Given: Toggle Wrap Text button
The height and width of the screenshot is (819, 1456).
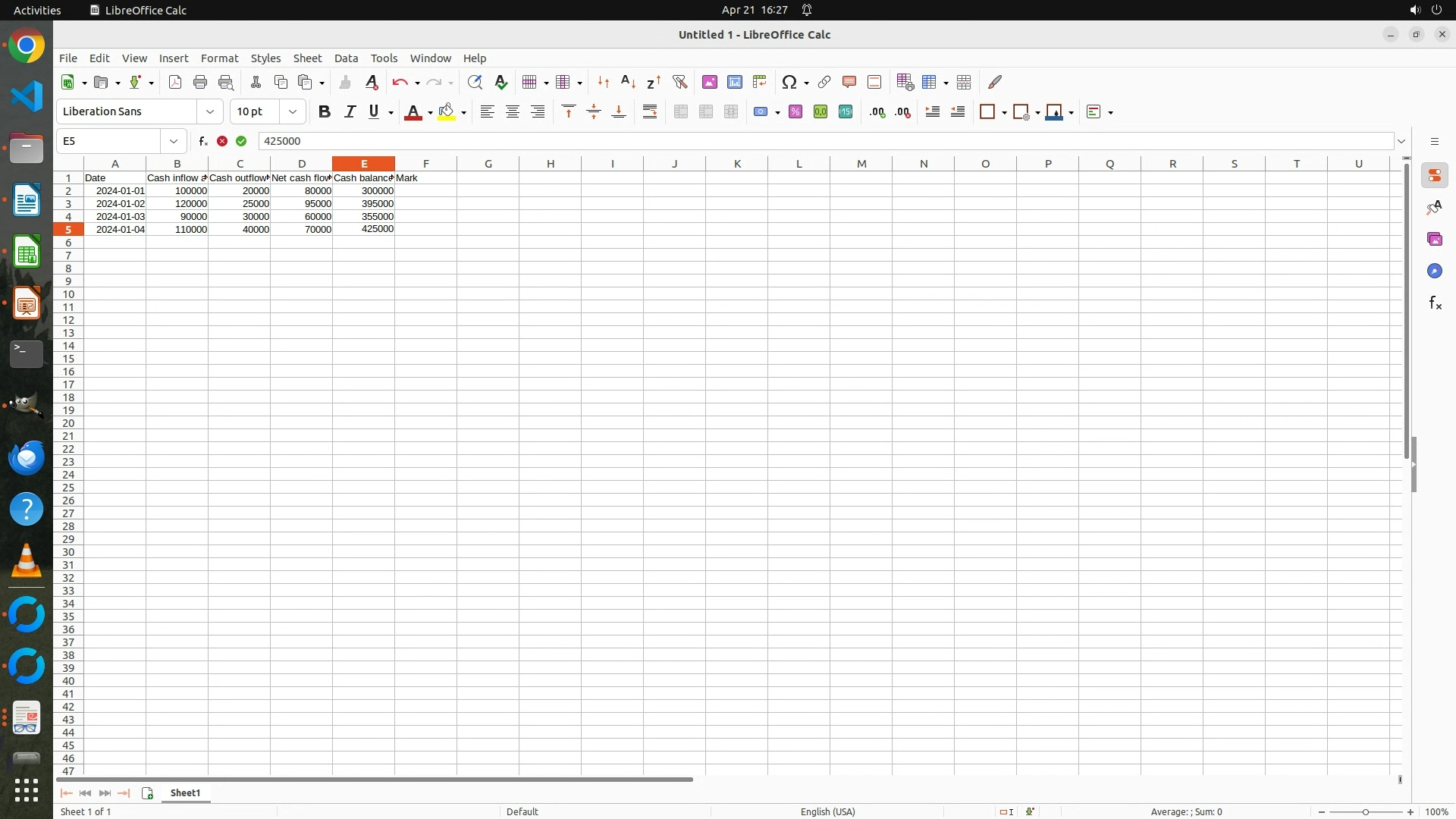Looking at the screenshot, I should 650,112.
